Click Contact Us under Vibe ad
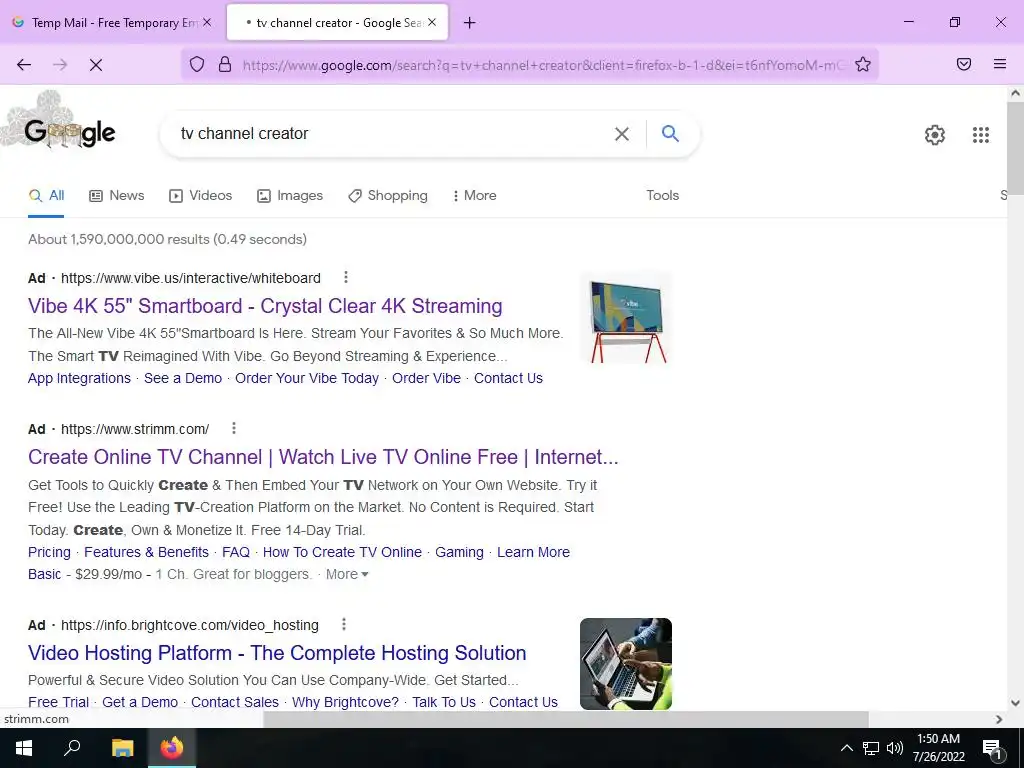The height and width of the screenshot is (768, 1024). click(508, 378)
